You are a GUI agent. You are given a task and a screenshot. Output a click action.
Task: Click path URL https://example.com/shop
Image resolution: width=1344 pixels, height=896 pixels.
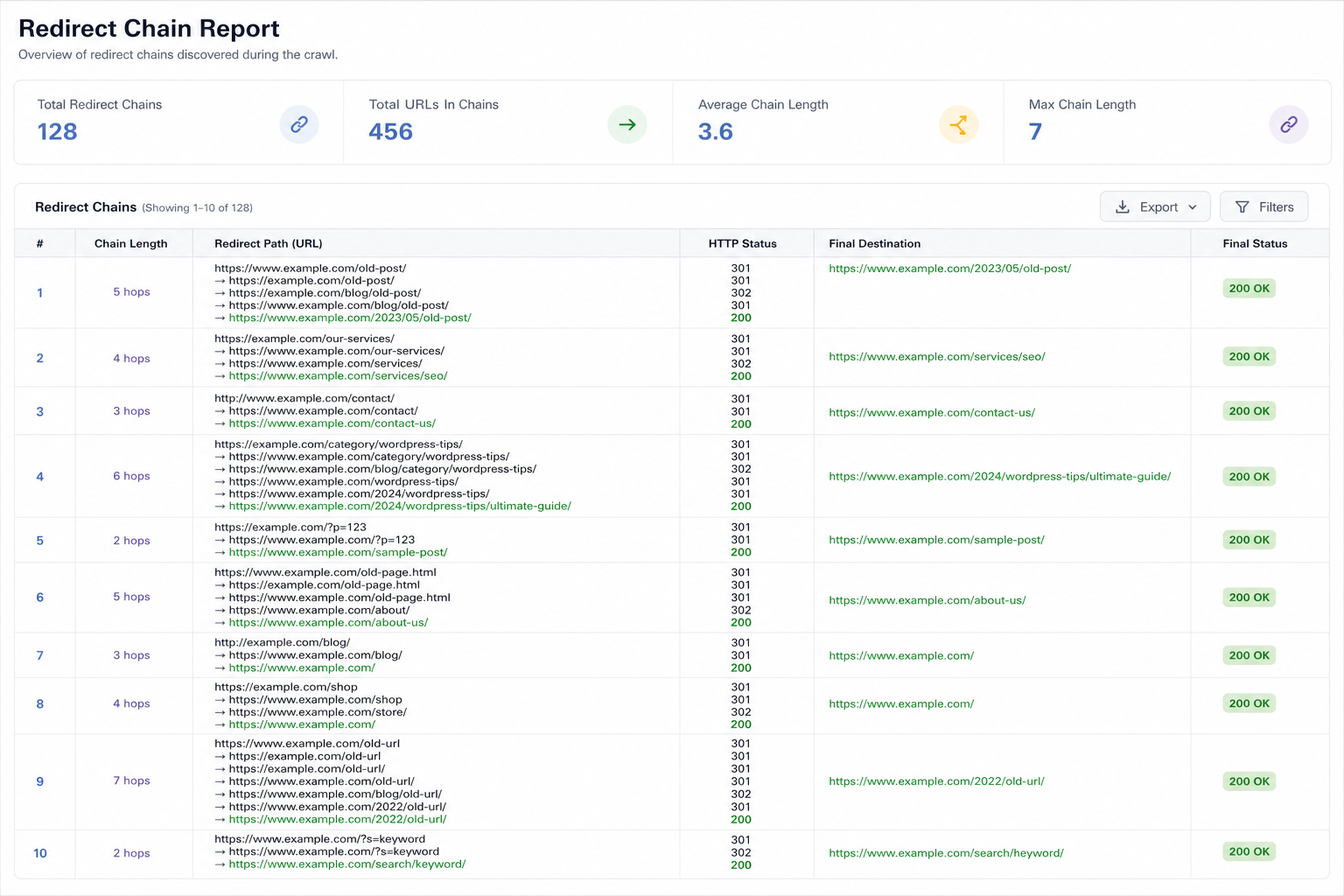(x=286, y=687)
